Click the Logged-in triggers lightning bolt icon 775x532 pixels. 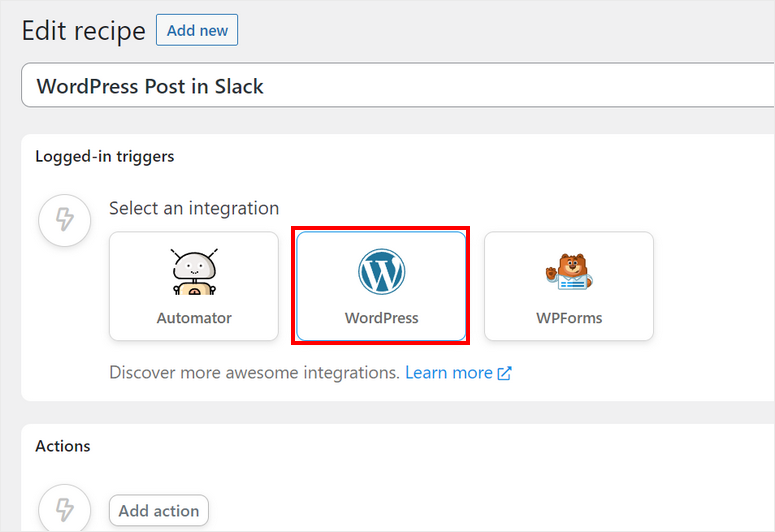pyautogui.click(x=65, y=220)
